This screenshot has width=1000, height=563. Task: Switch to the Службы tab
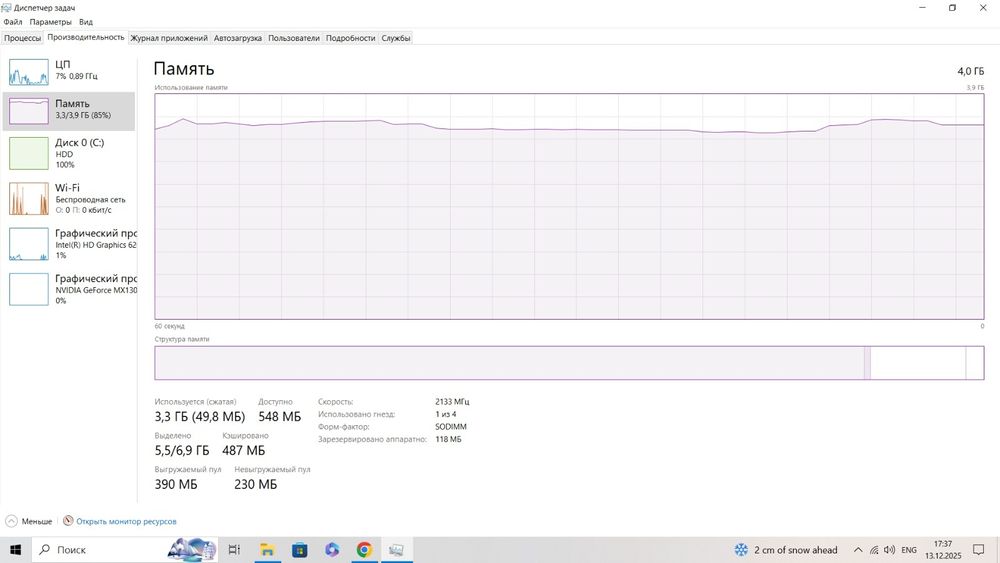[395, 38]
